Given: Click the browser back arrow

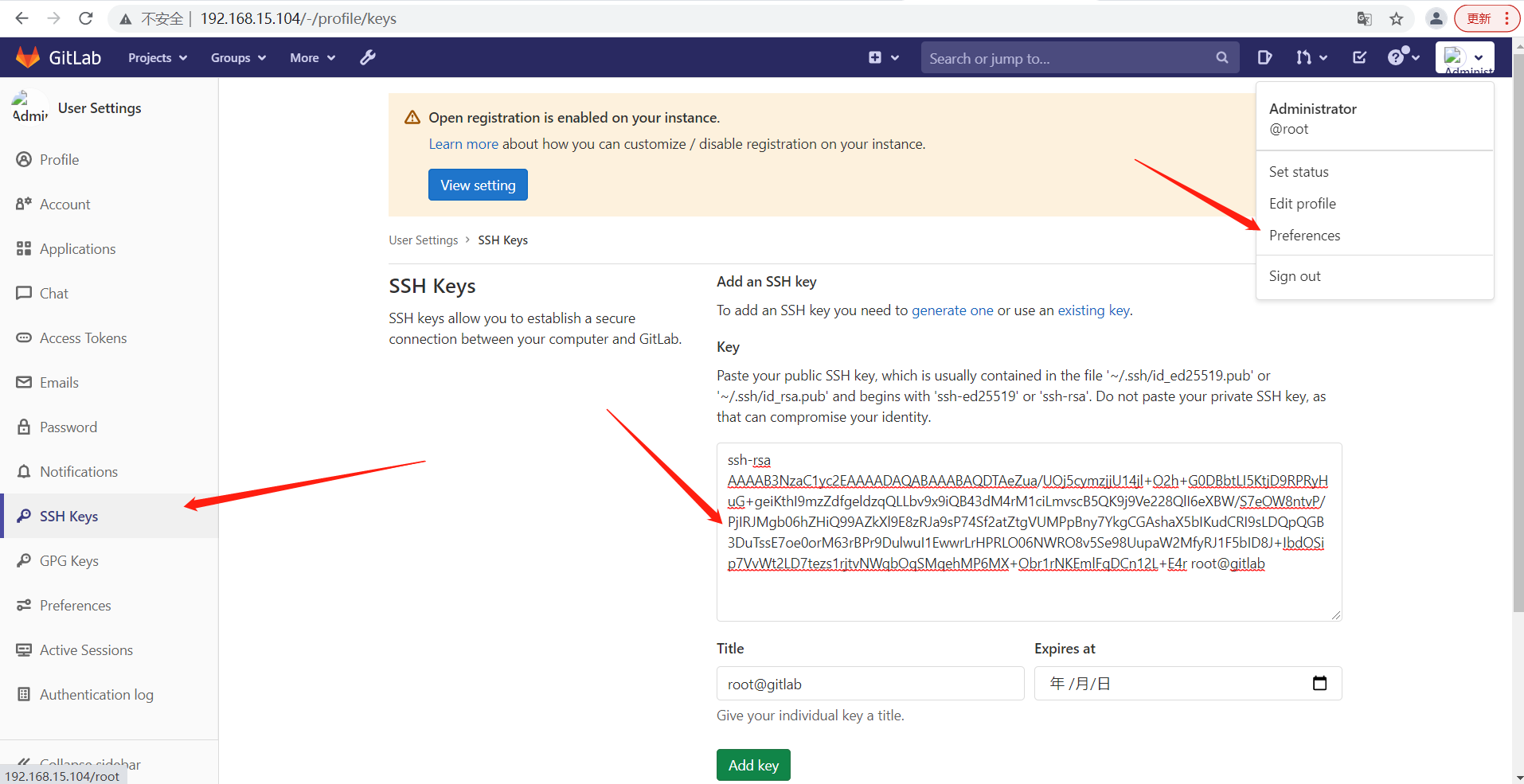Looking at the screenshot, I should pos(21,18).
